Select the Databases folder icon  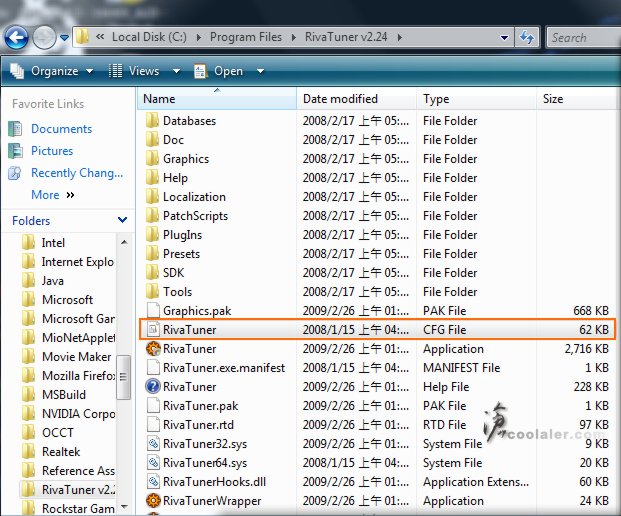click(x=152, y=120)
